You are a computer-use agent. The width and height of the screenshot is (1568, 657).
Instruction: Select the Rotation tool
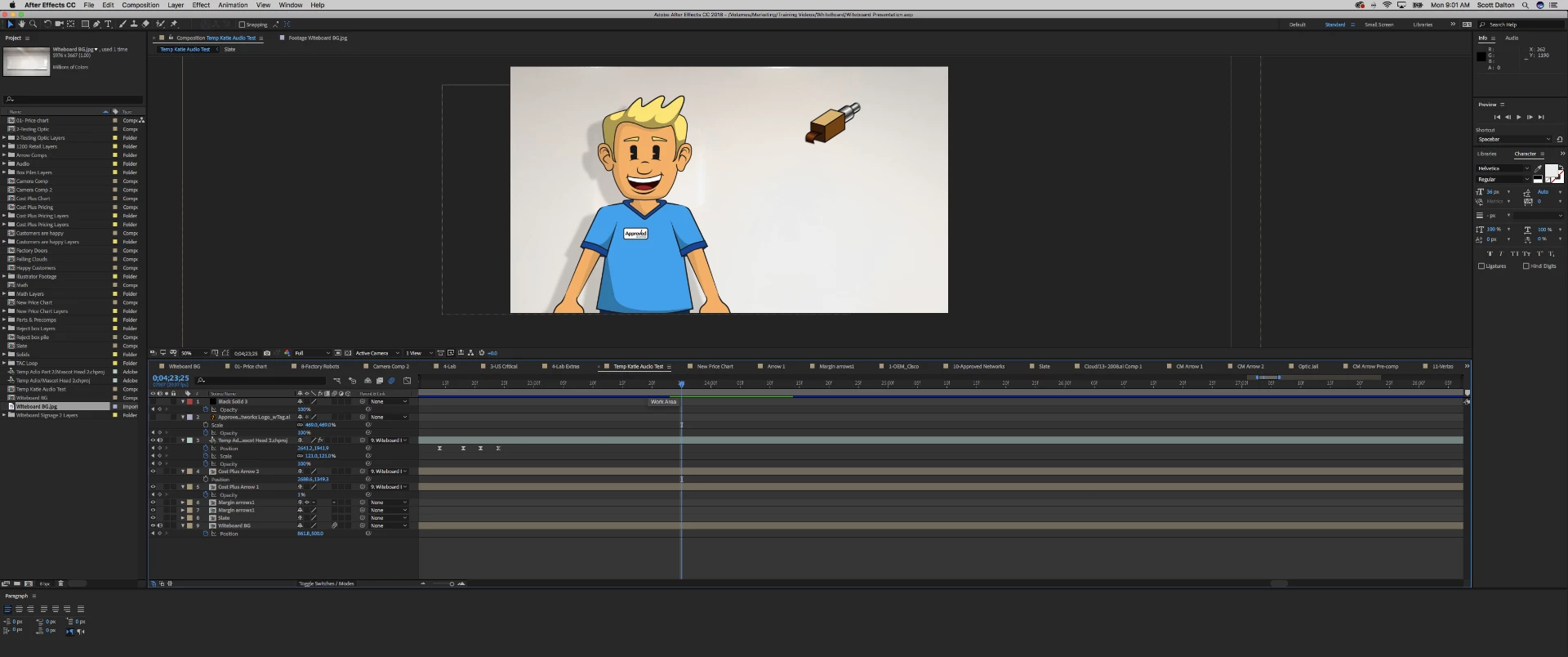coord(47,24)
